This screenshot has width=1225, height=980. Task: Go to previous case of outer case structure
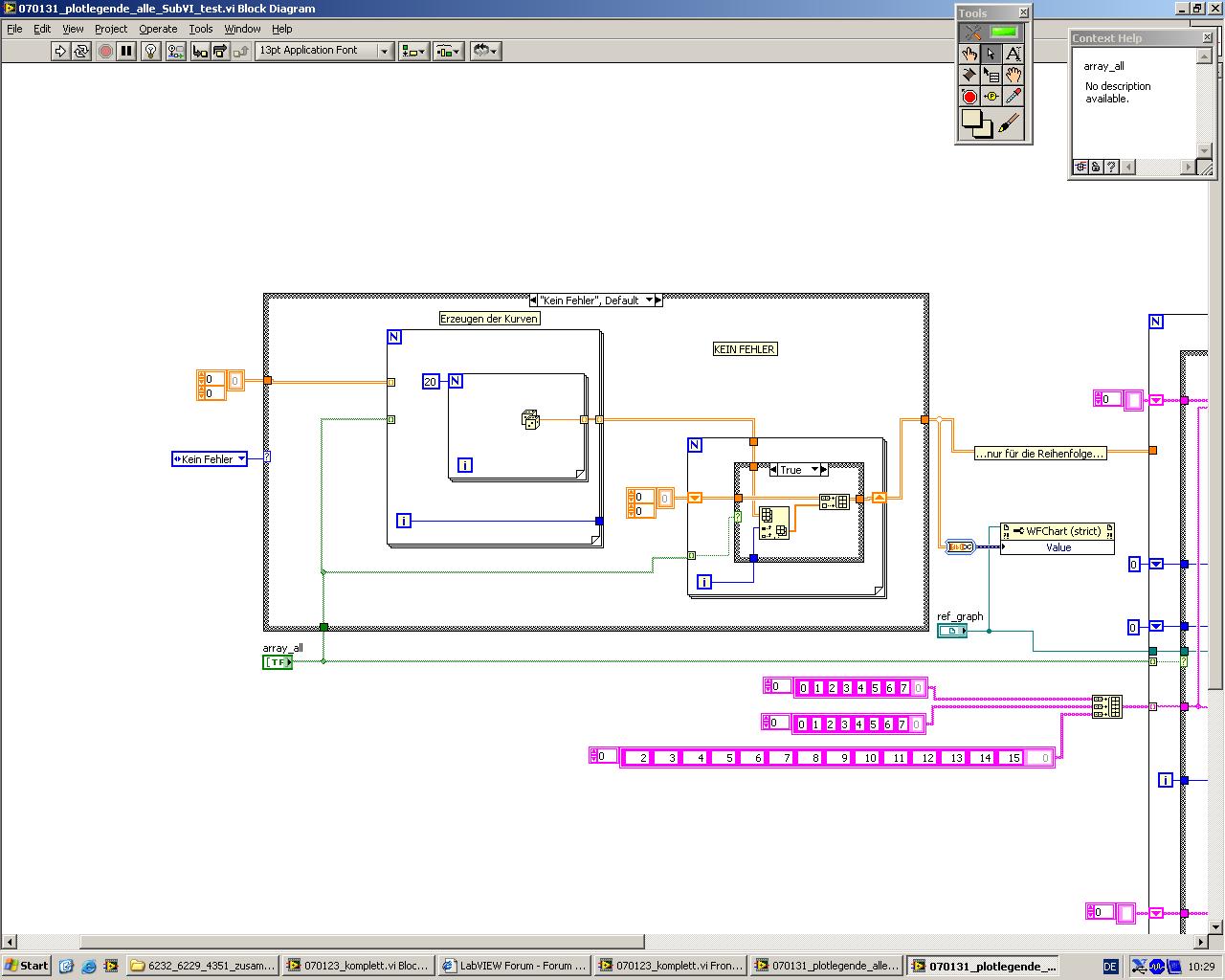tap(533, 301)
